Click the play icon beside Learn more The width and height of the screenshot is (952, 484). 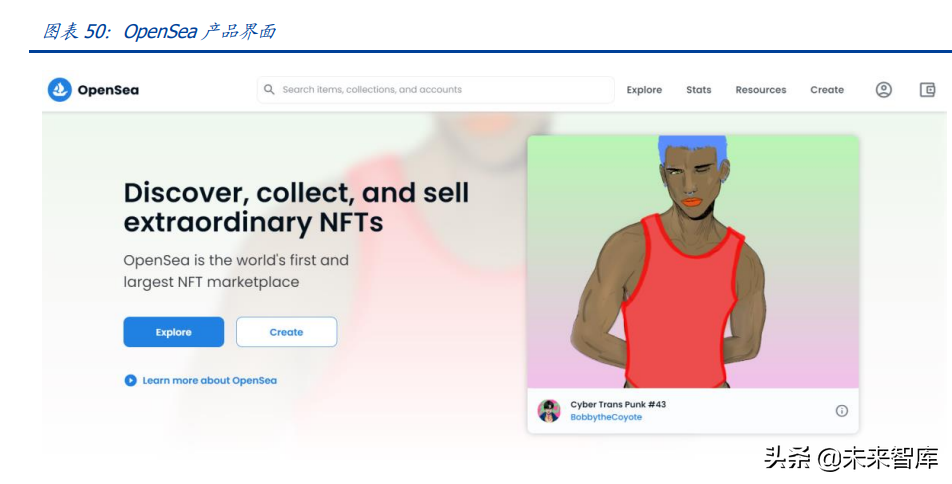click(x=130, y=380)
